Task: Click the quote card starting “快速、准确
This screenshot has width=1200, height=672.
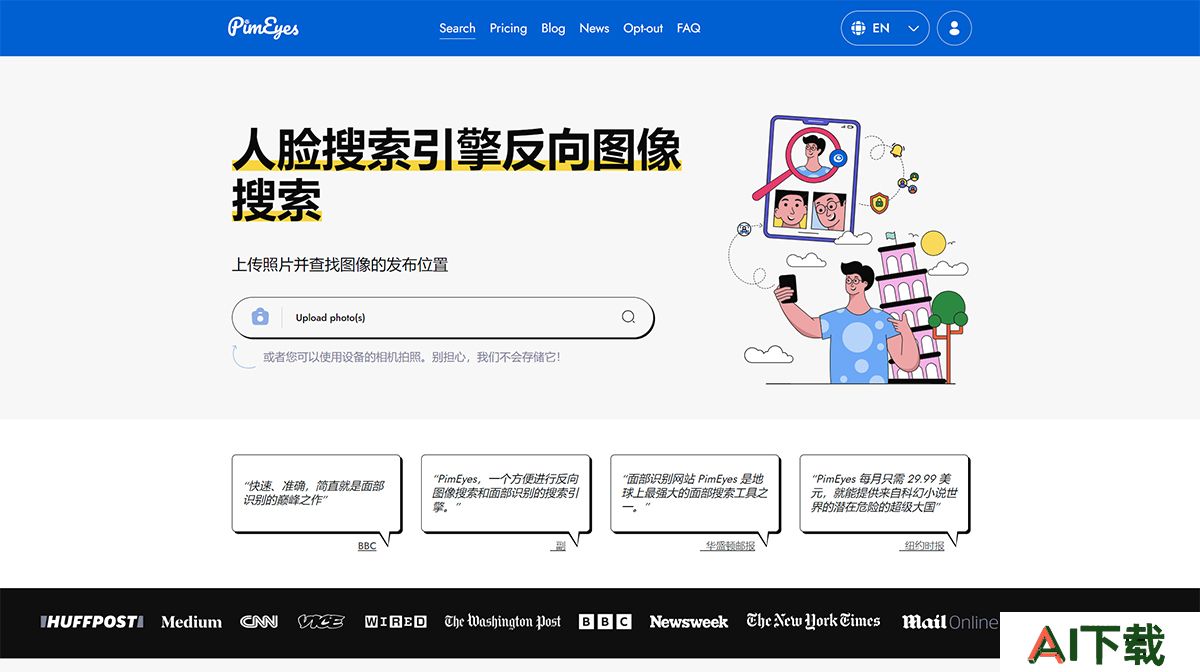Action: coord(316,493)
